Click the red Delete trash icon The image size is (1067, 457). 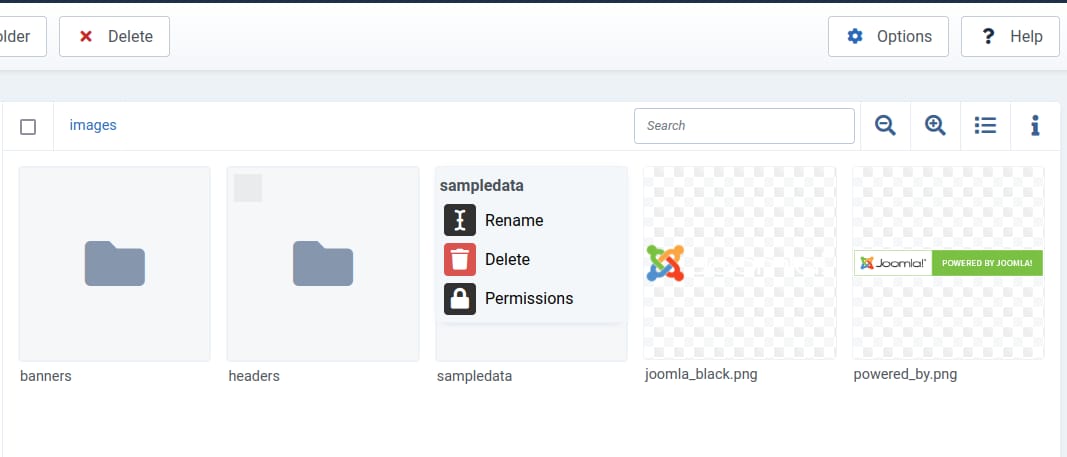pyautogui.click(x=460, y=259)
